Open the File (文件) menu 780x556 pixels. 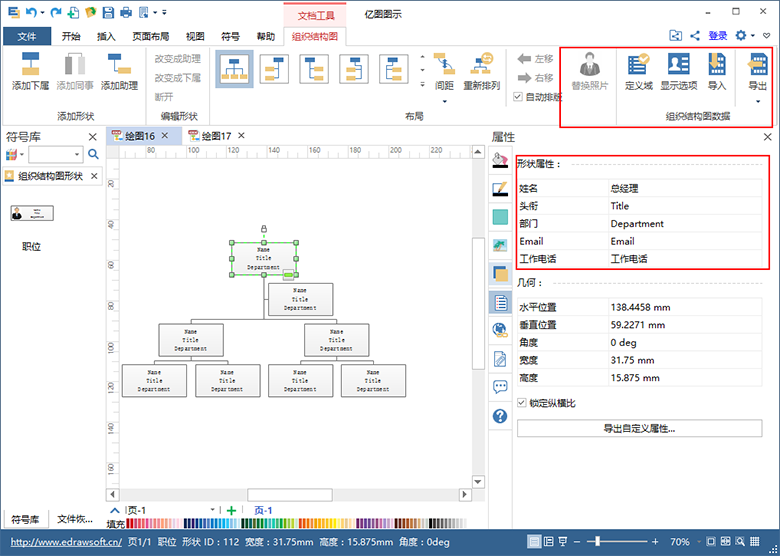pos(27,36)
